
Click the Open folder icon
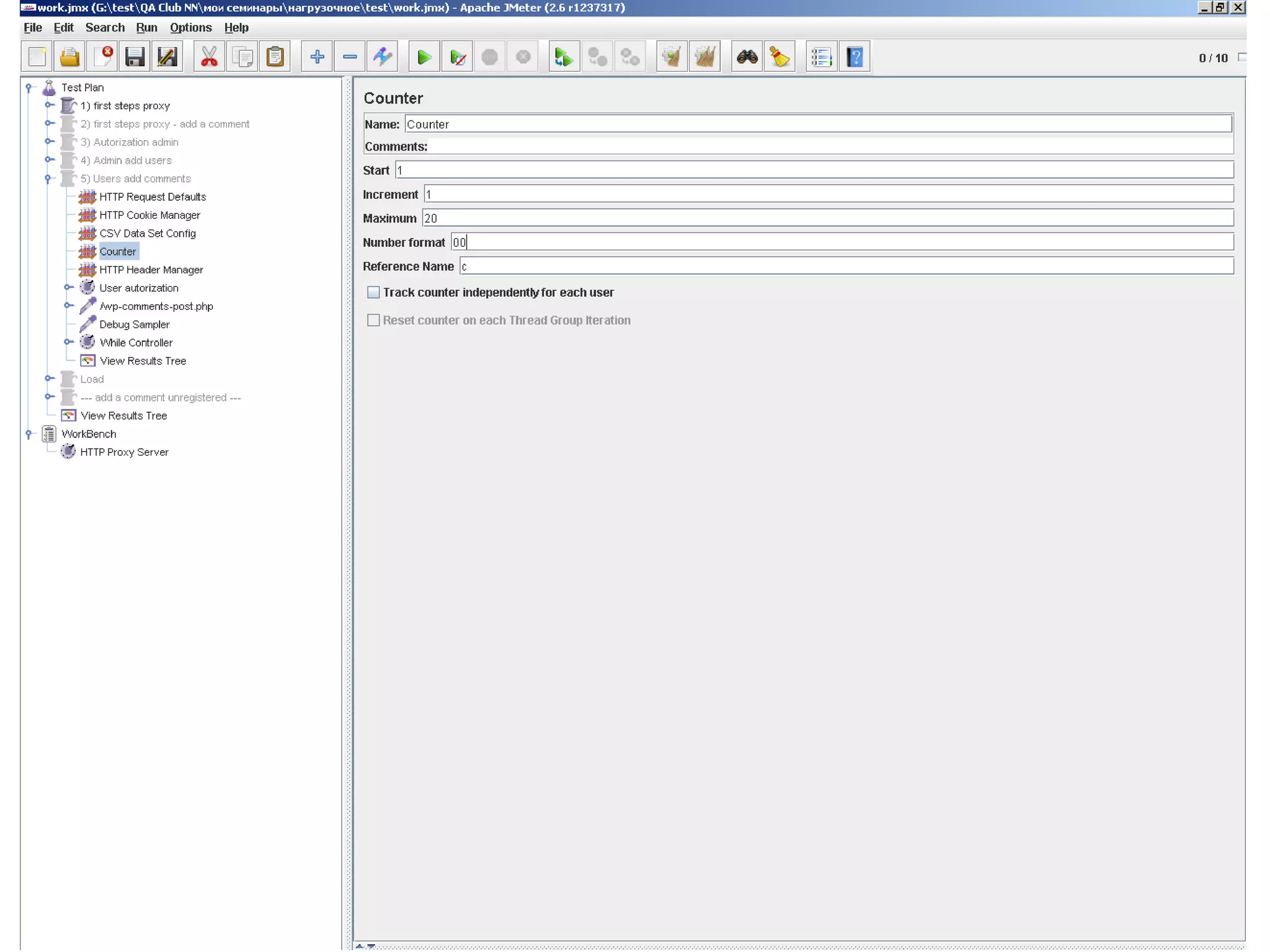(69, 57)
